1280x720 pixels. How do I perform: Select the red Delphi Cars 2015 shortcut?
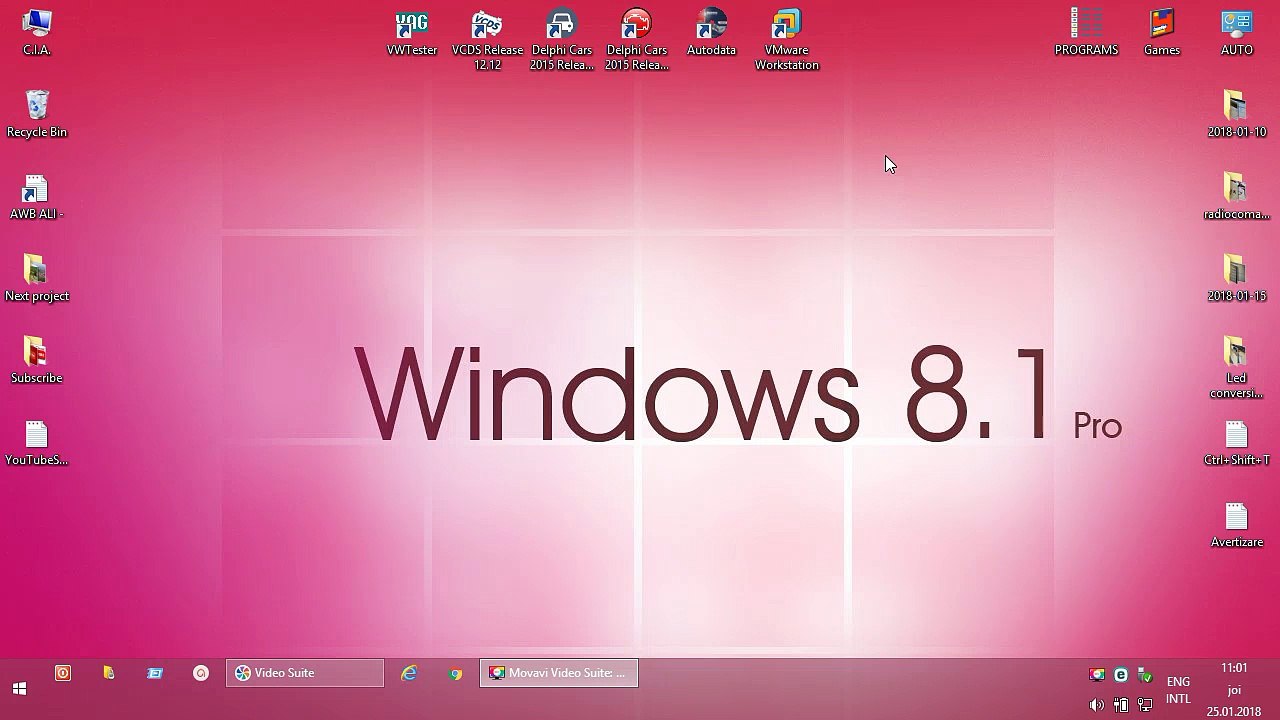637,40
